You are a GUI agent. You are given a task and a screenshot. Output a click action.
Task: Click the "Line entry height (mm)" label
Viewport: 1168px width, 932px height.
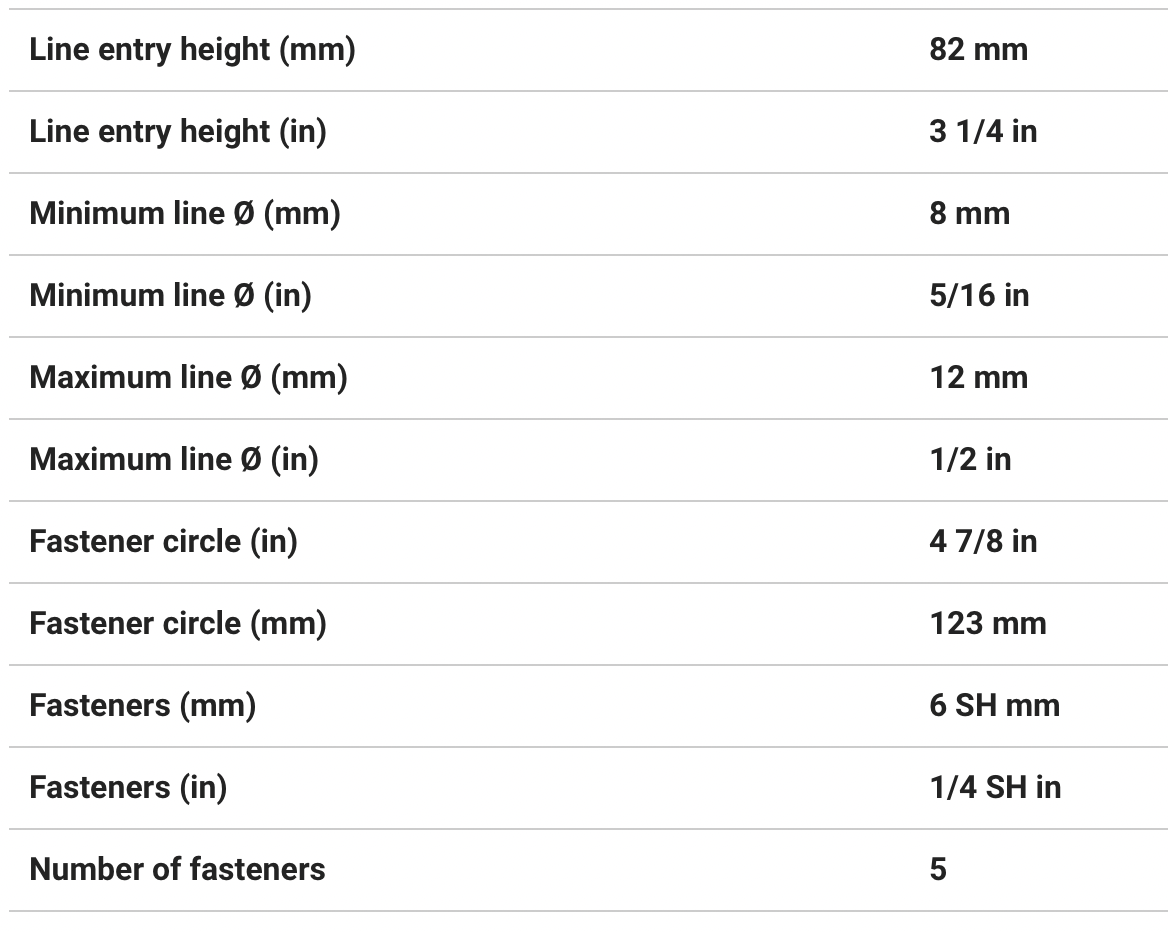coord(192,50)
